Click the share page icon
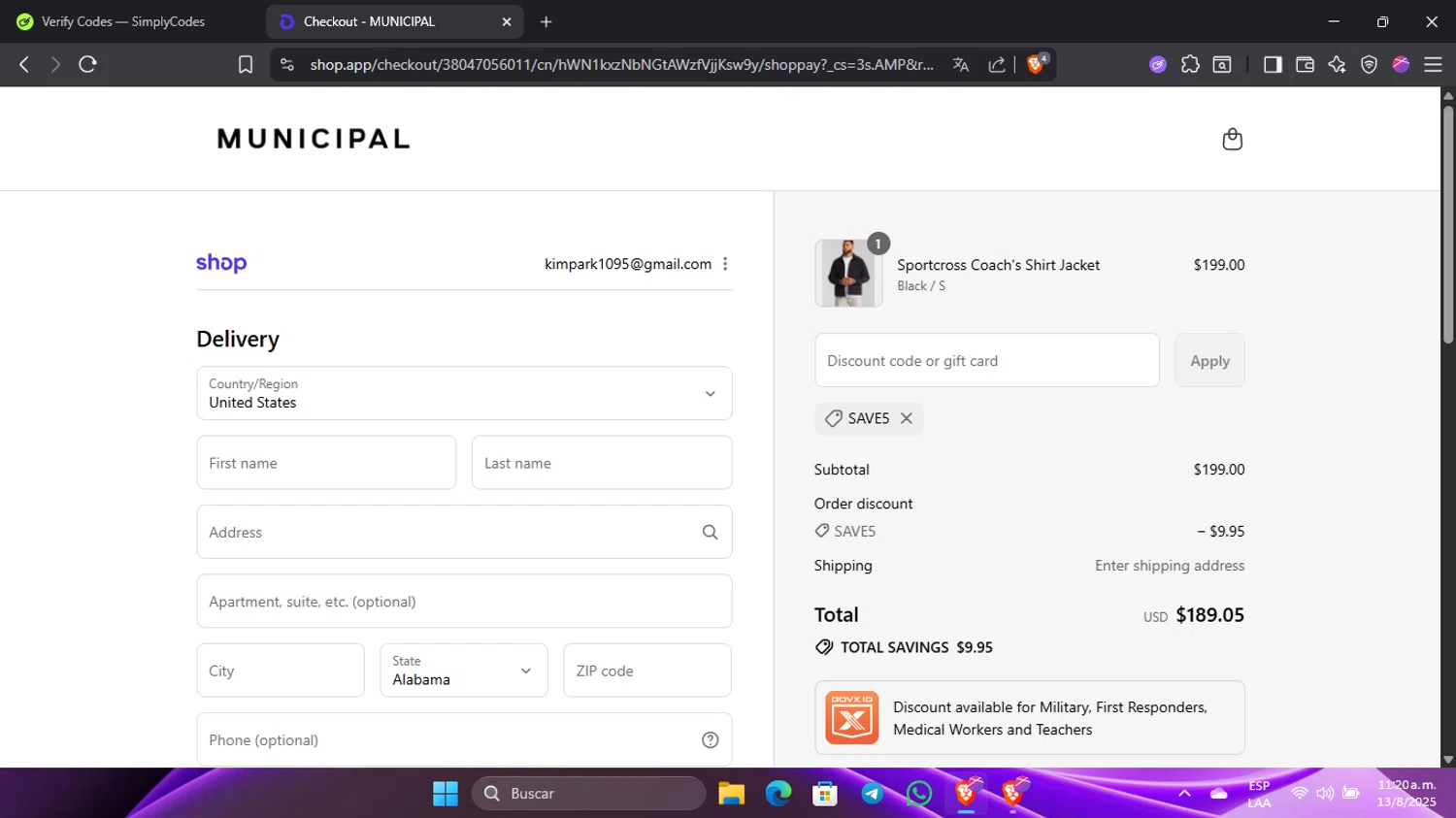1456x818 pixels. pyautogui.click(x=997, y=64)
